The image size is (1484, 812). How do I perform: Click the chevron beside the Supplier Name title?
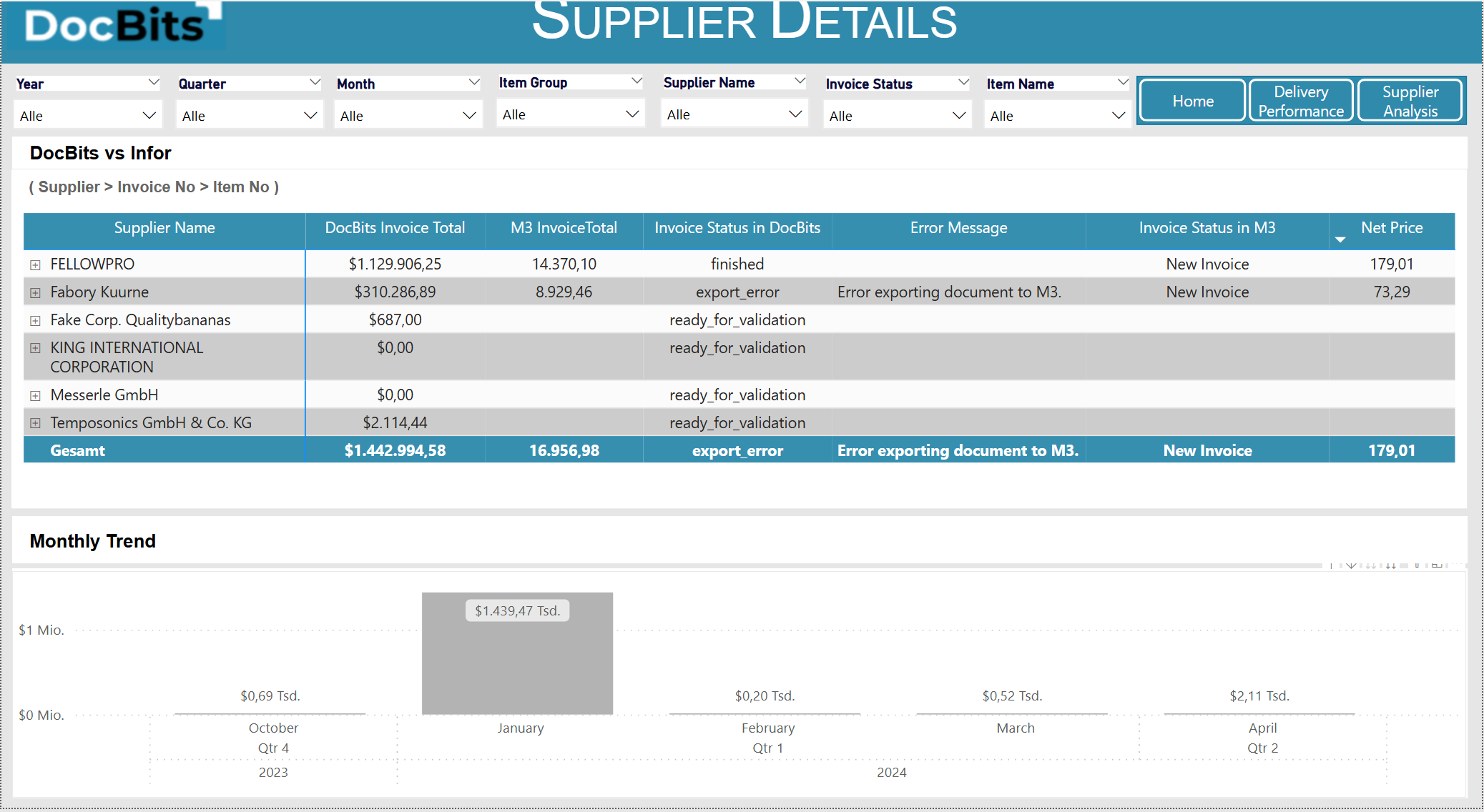(x=800, y=81)
